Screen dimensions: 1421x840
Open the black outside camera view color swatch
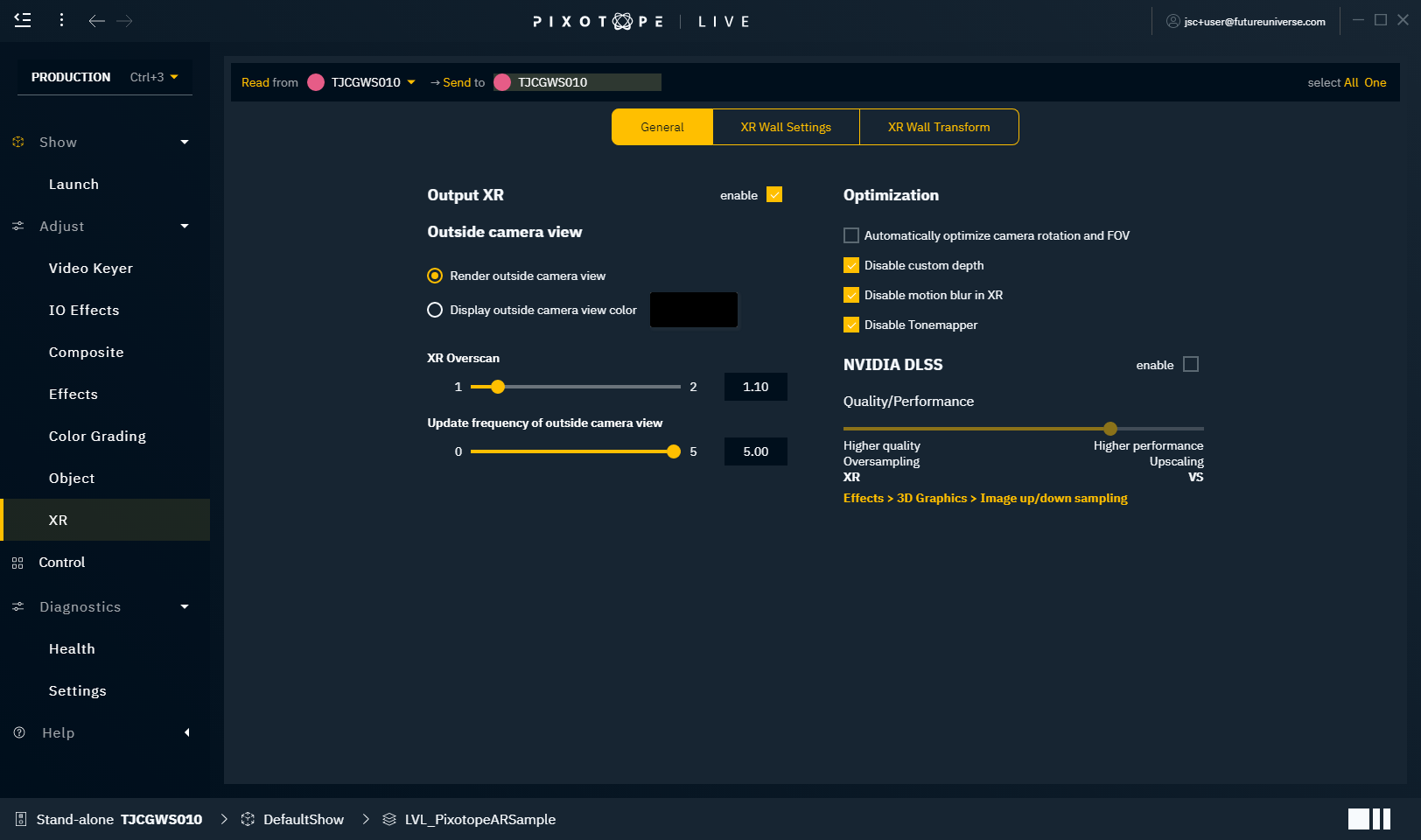(x=694, y=310)
